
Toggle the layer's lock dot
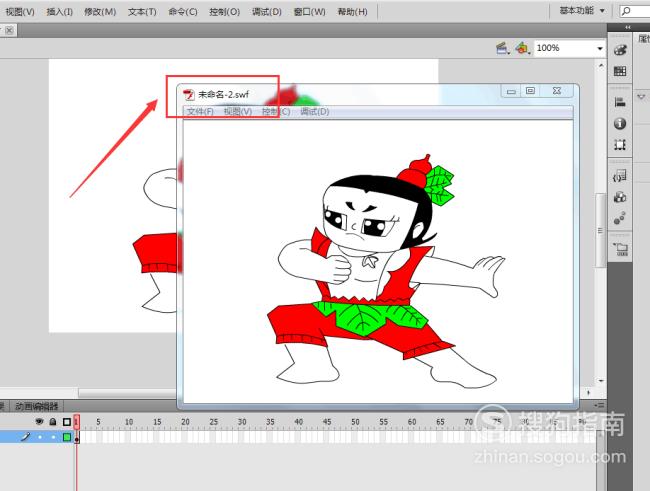(53, 437)
